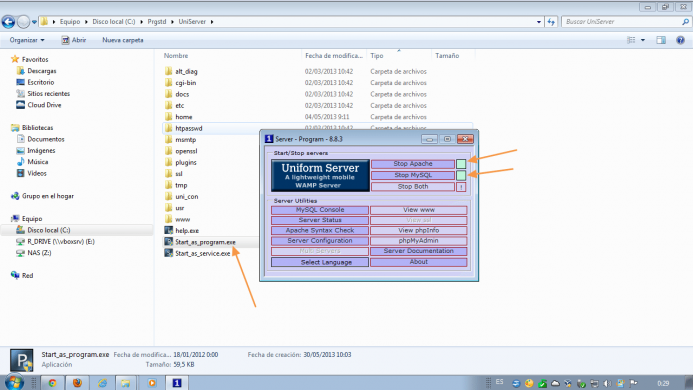Click Uniform Server title bar icon
Viewport: 693px width, 390px height.
[x=269, y=139]
